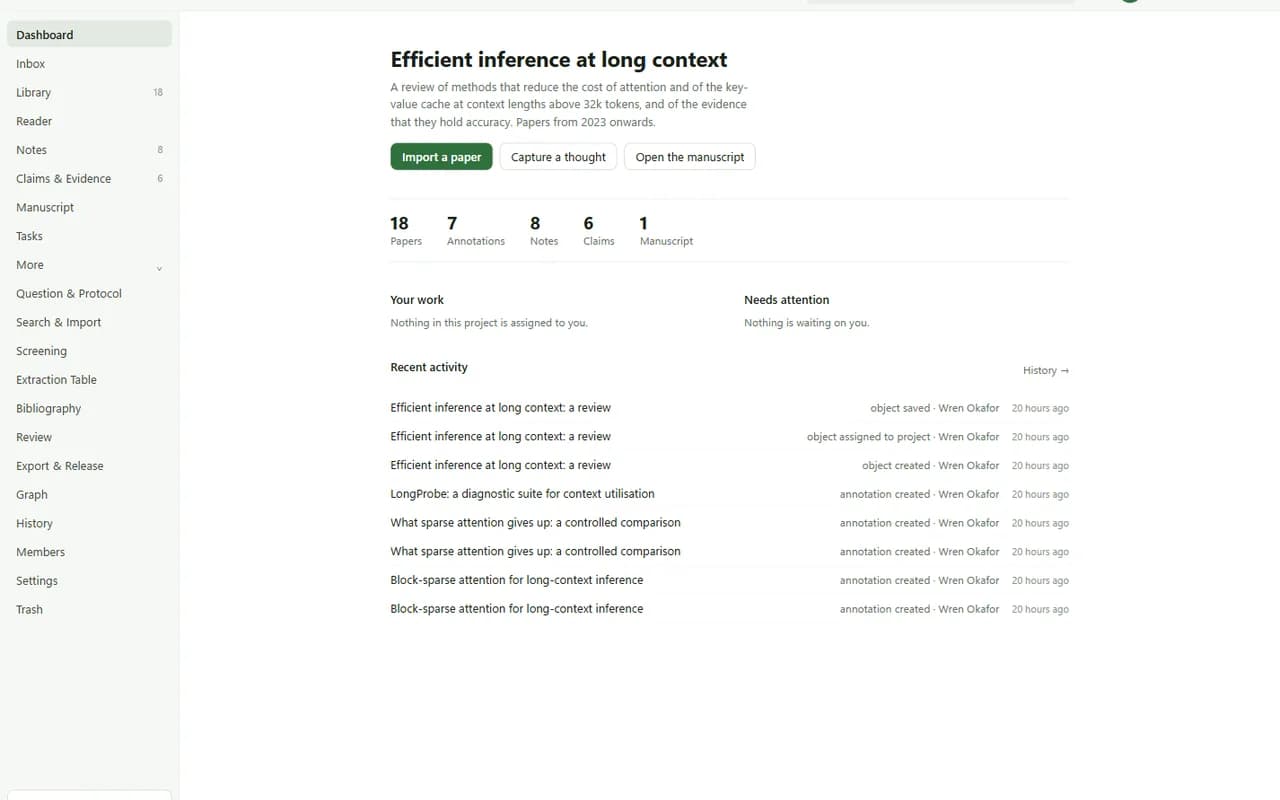Click the green Import a paper button
The height and width of the screenshot is (800, 1280).
441,157
